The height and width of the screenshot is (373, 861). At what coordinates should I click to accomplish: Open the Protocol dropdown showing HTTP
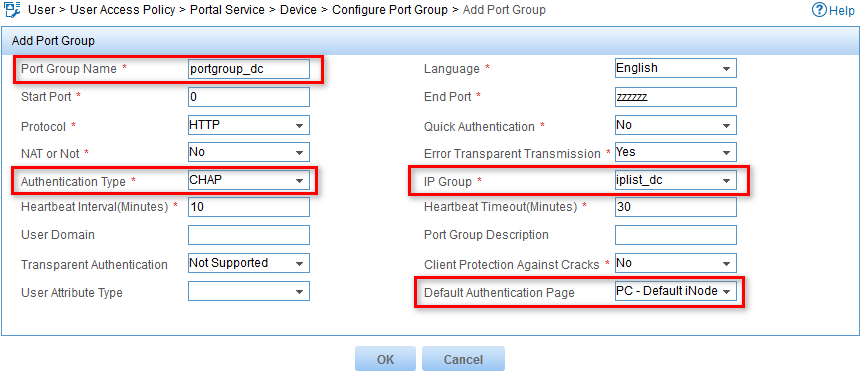click(x=249, y=125)
